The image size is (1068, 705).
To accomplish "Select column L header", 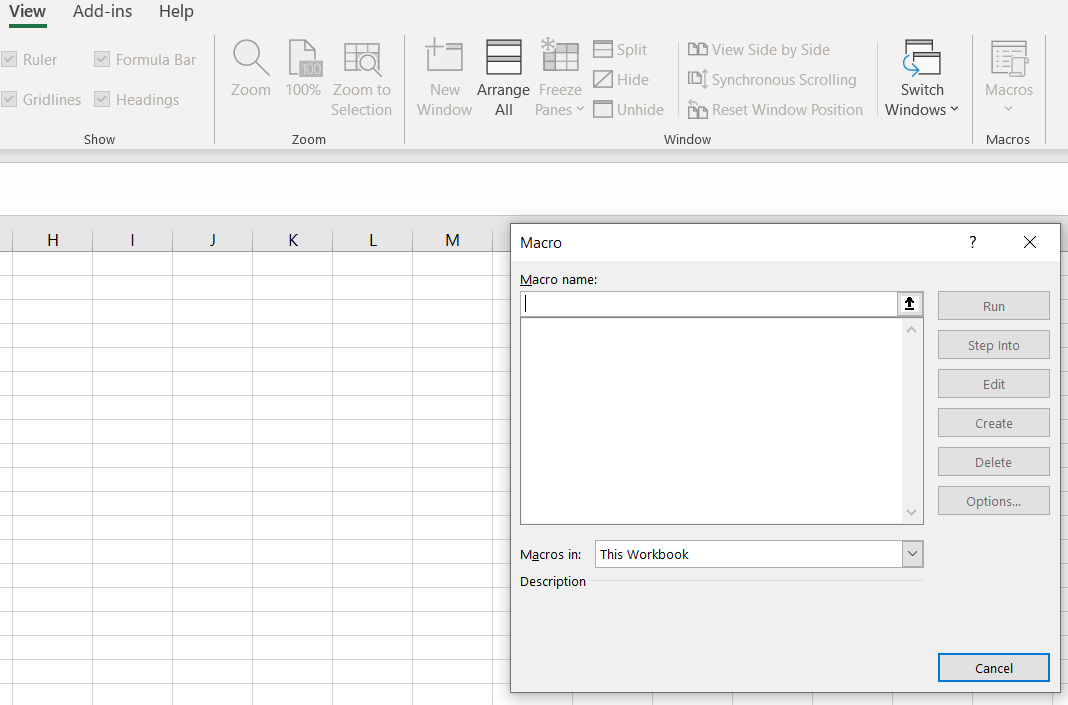I will 373,240.
